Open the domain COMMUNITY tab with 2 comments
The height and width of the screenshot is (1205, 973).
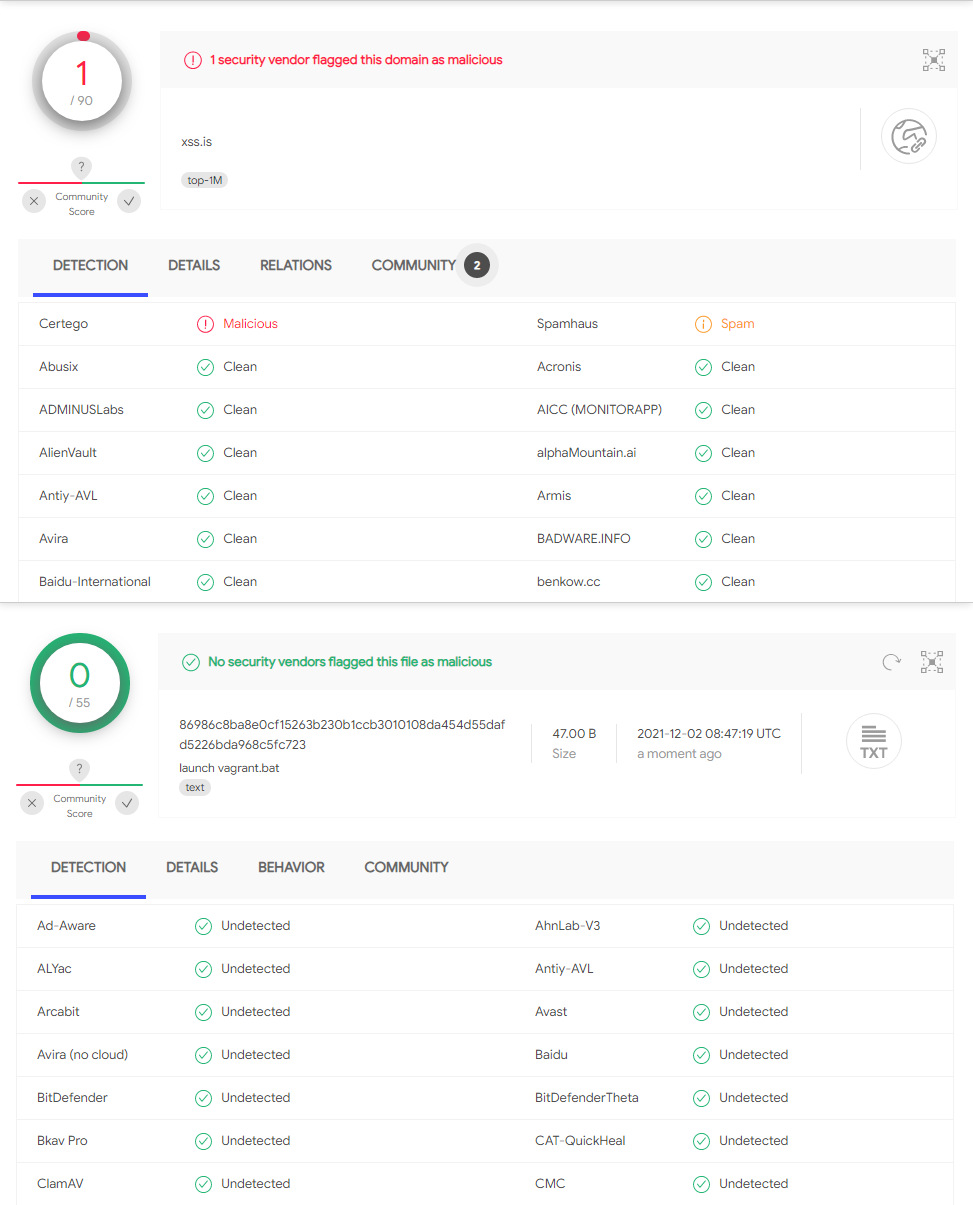click(x=414, y=266)
